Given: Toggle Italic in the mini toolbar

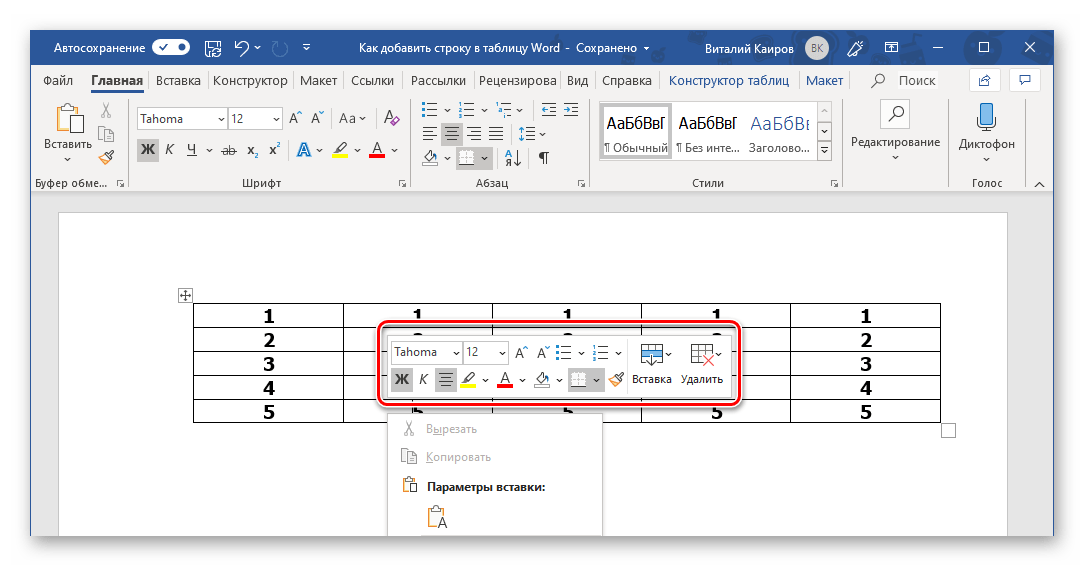Looking at the screenshot, I should coord(423,379).
